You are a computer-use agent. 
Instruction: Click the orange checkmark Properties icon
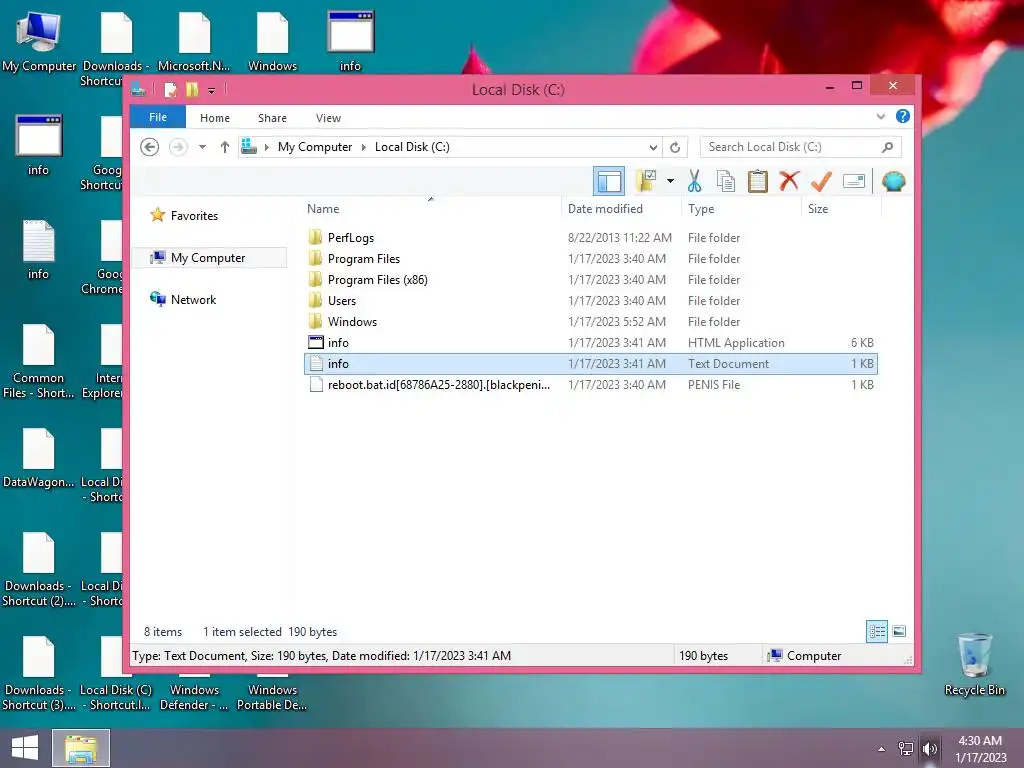point(821,181)
